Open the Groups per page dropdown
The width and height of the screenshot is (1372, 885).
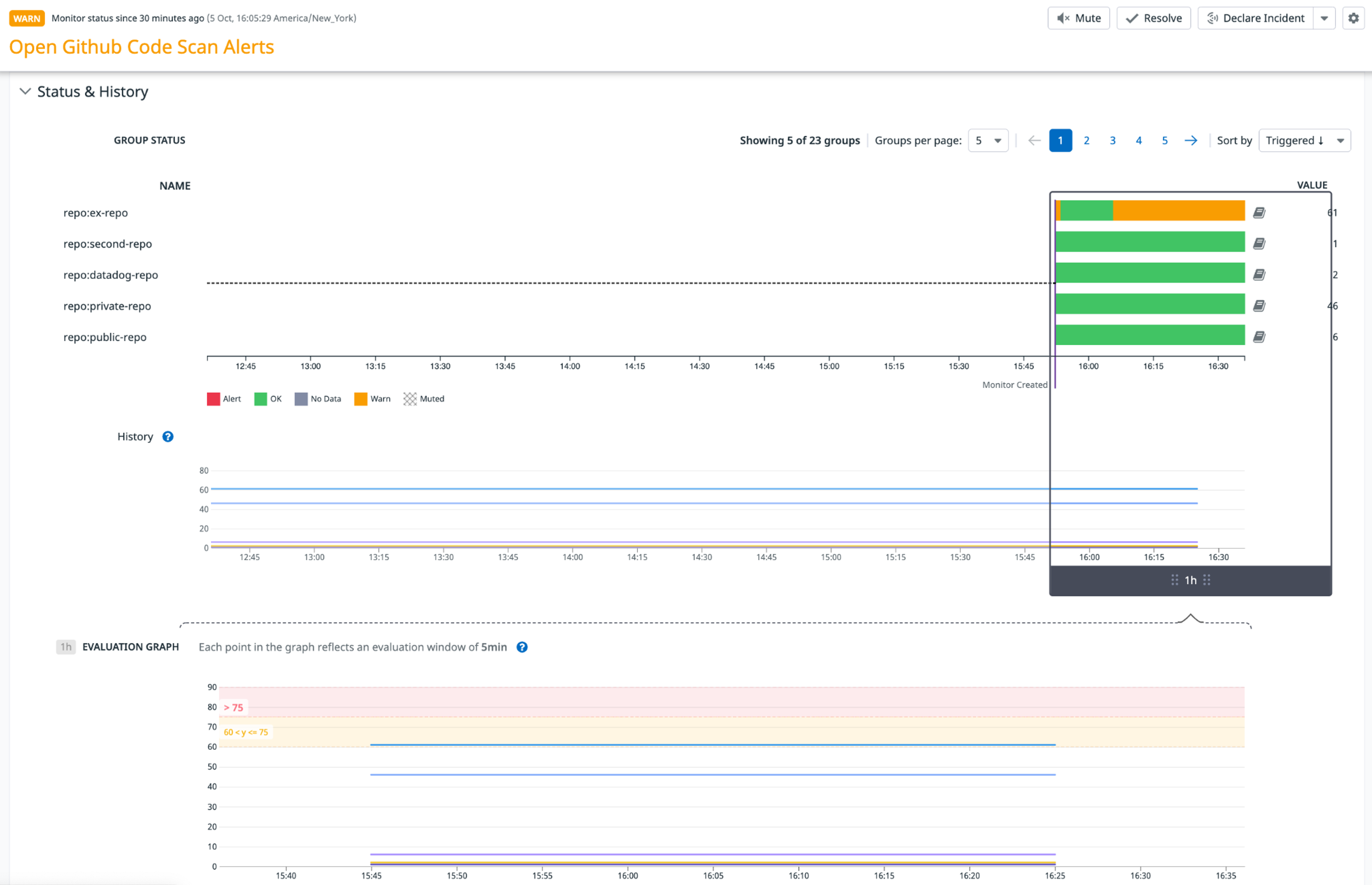(988, 140)
